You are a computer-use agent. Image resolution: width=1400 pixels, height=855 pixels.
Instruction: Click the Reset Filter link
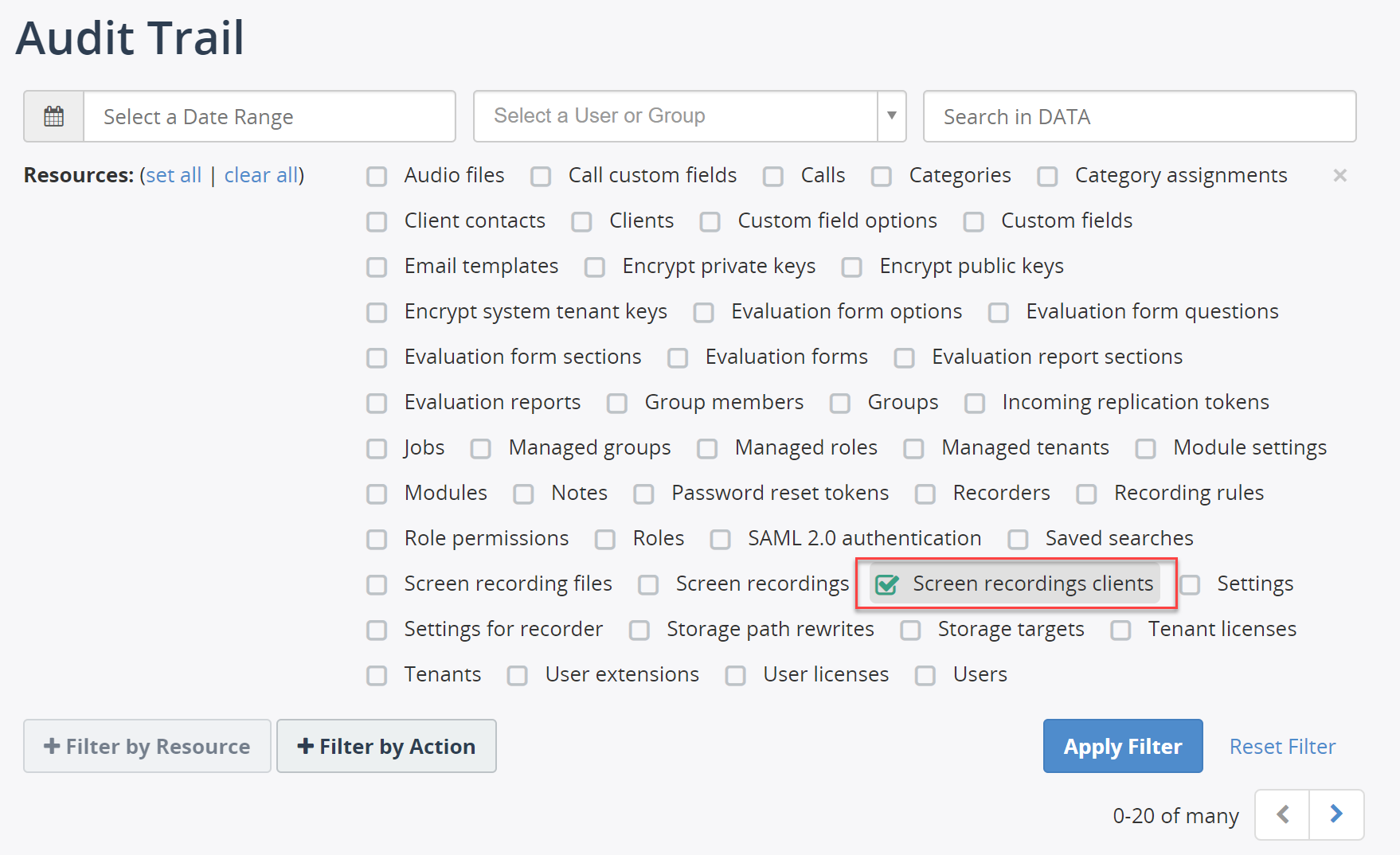[x=1282, y=746]
